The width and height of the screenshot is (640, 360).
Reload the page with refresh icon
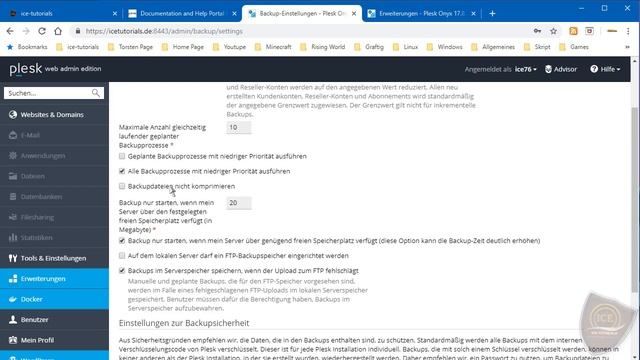(x=42, y=31)
